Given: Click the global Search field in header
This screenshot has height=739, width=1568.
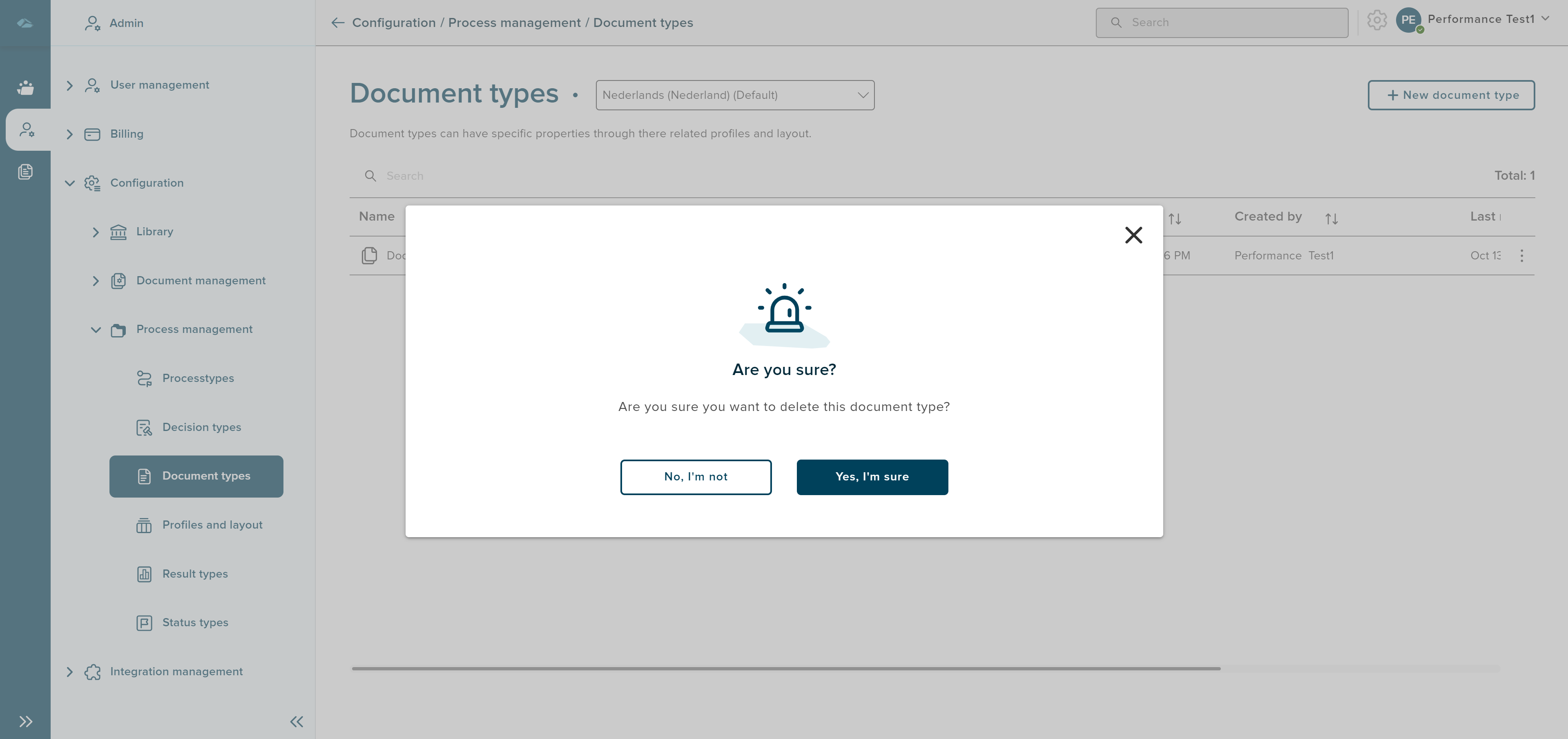Looking at the screenshot, I should tap(1222, 22).
